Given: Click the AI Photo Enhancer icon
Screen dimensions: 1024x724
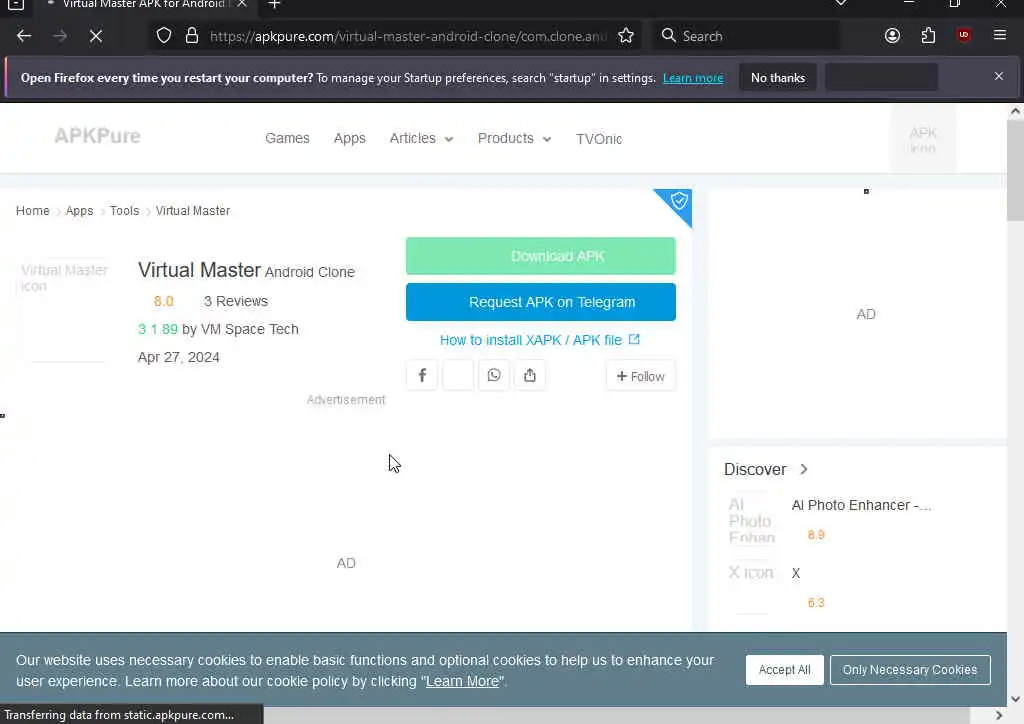Looking at the screenshot, I should (x=752, y=520).
